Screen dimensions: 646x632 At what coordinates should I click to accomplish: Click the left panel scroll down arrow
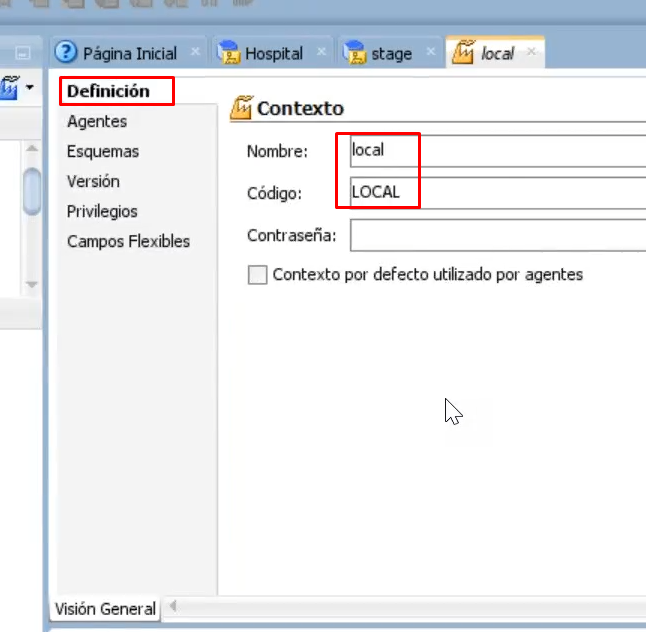(32, 284)
